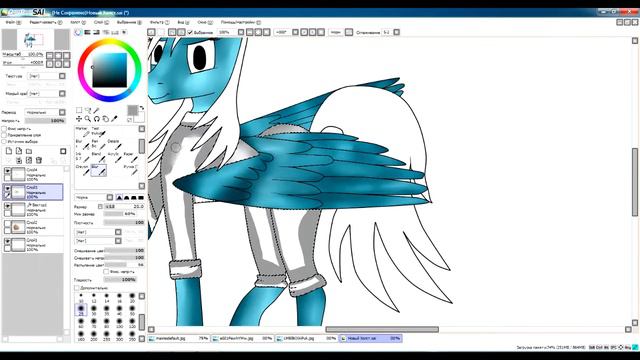Create a new layer folder

coord(29,151)
